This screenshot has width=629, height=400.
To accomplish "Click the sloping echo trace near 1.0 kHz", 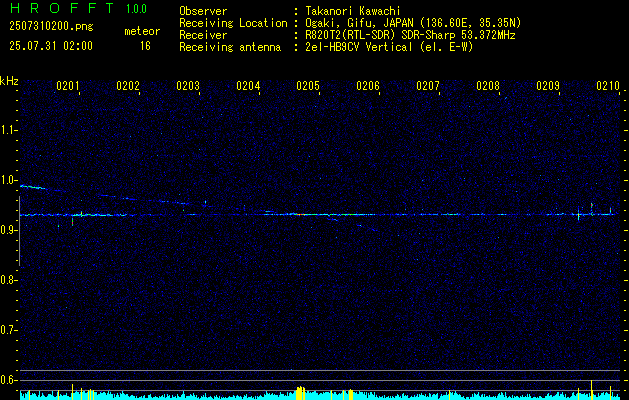I will pos(32,187).
